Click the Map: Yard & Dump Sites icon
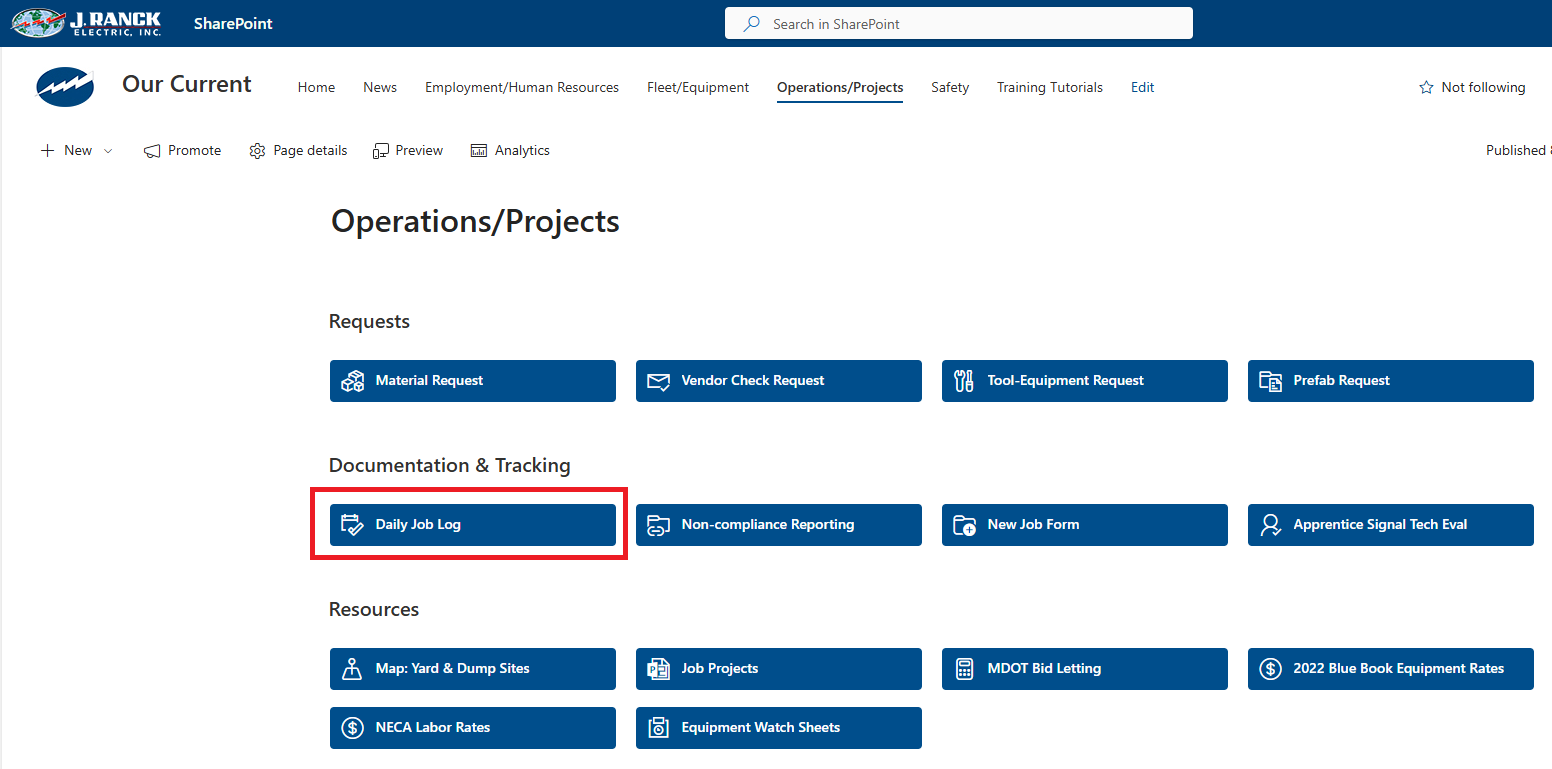1552x769 pixels. pos(352,669)
